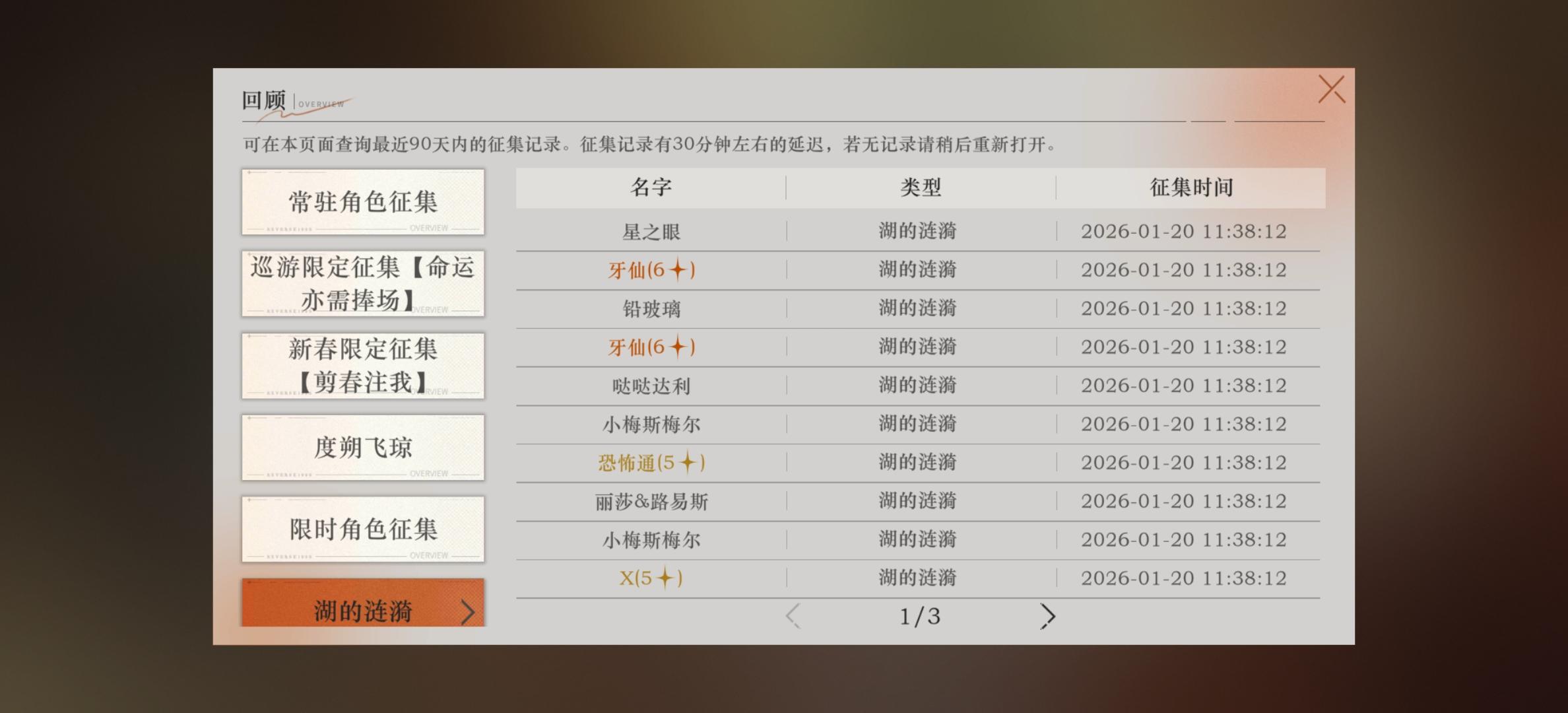Viewport: 1568px width, 713px height.
Task: Open 常驻角色征集 records tab
Action: point(363,201)
